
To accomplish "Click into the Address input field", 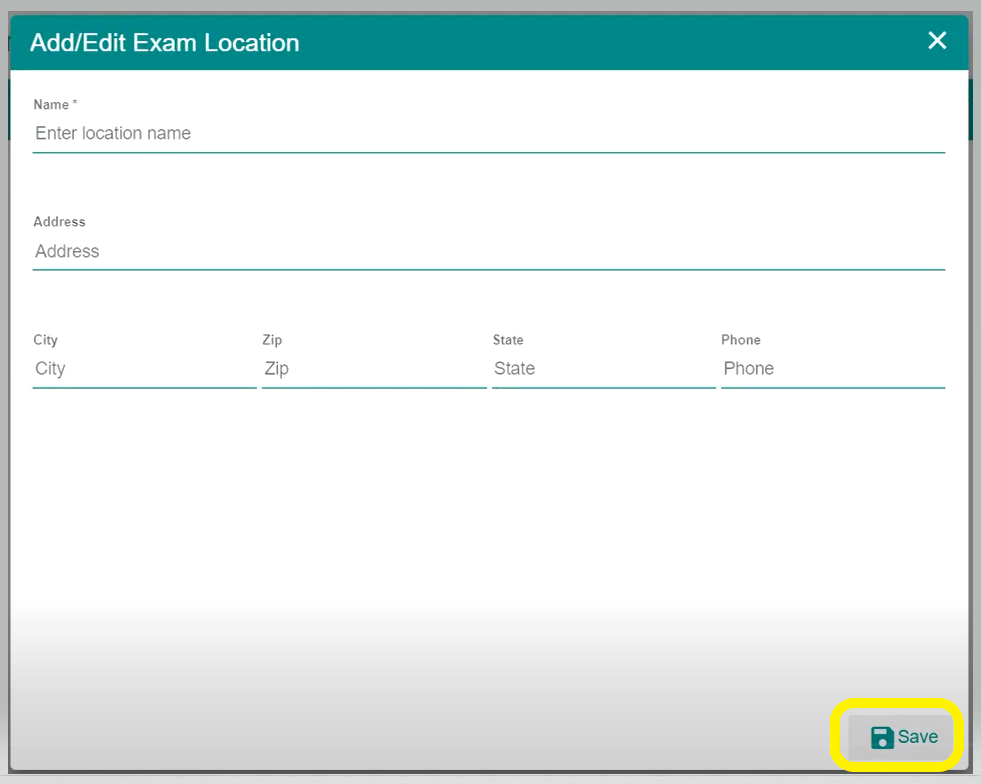I will coord(488,251).
